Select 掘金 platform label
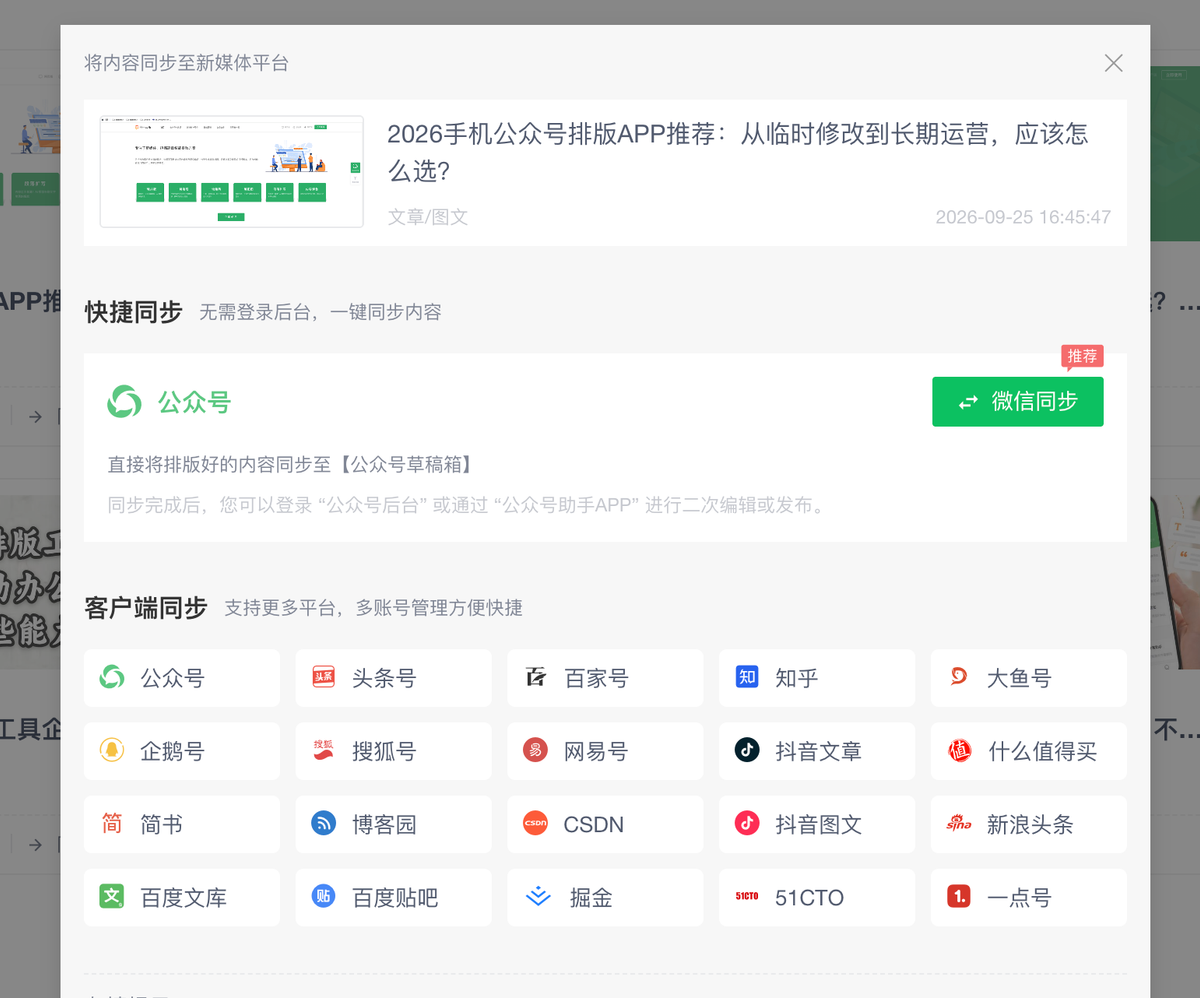Image resolution: width=1200 pixels, height=998 pixels. (x=591, y=897)
